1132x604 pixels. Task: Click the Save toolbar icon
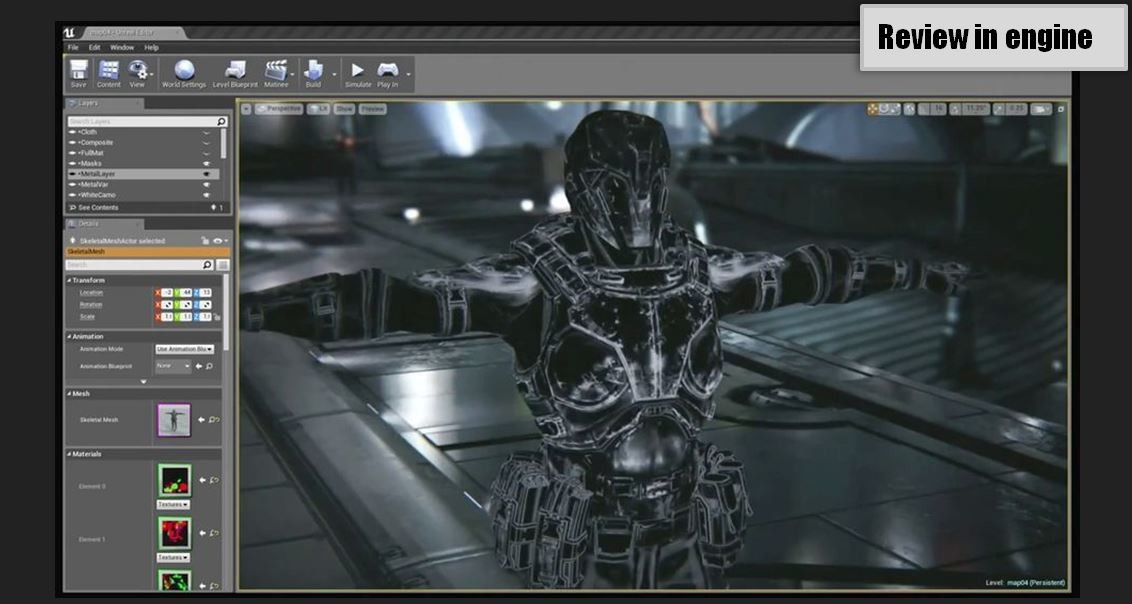point(78,70)
